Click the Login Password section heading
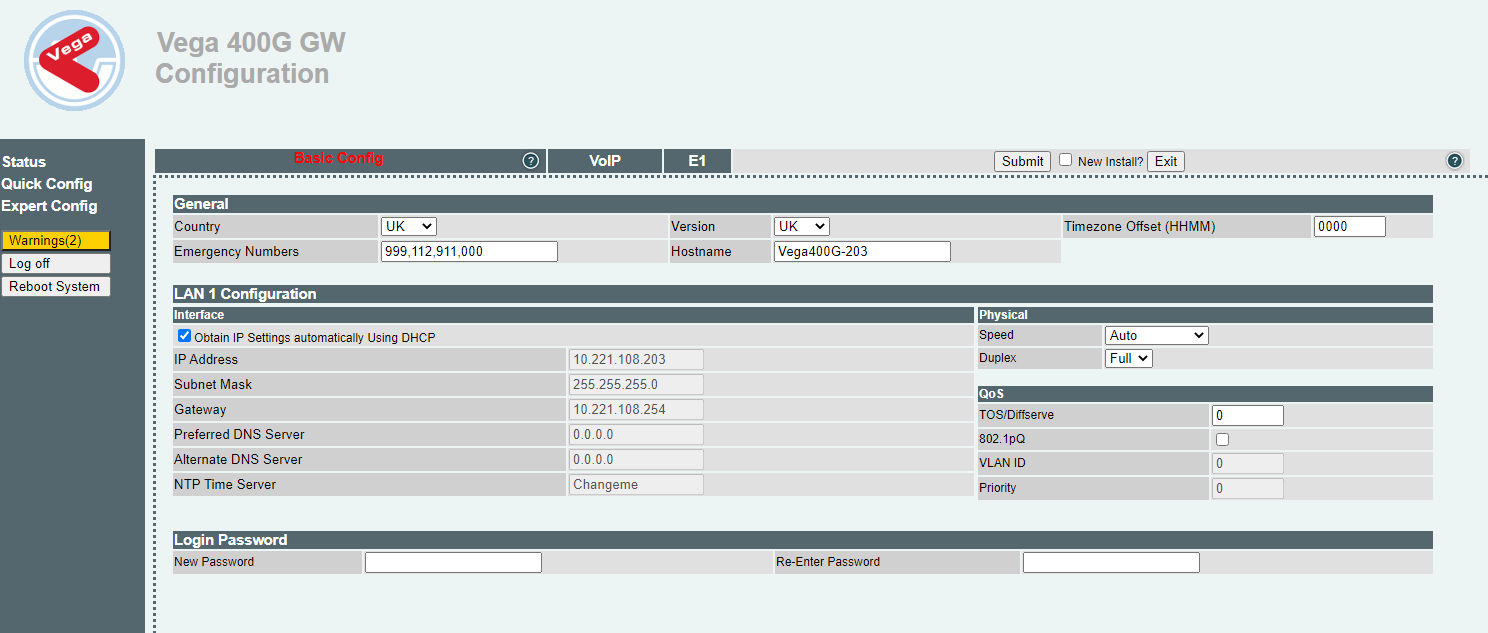Image resolution: width=1488 pixels, height=633 pixels. (230, 540)
